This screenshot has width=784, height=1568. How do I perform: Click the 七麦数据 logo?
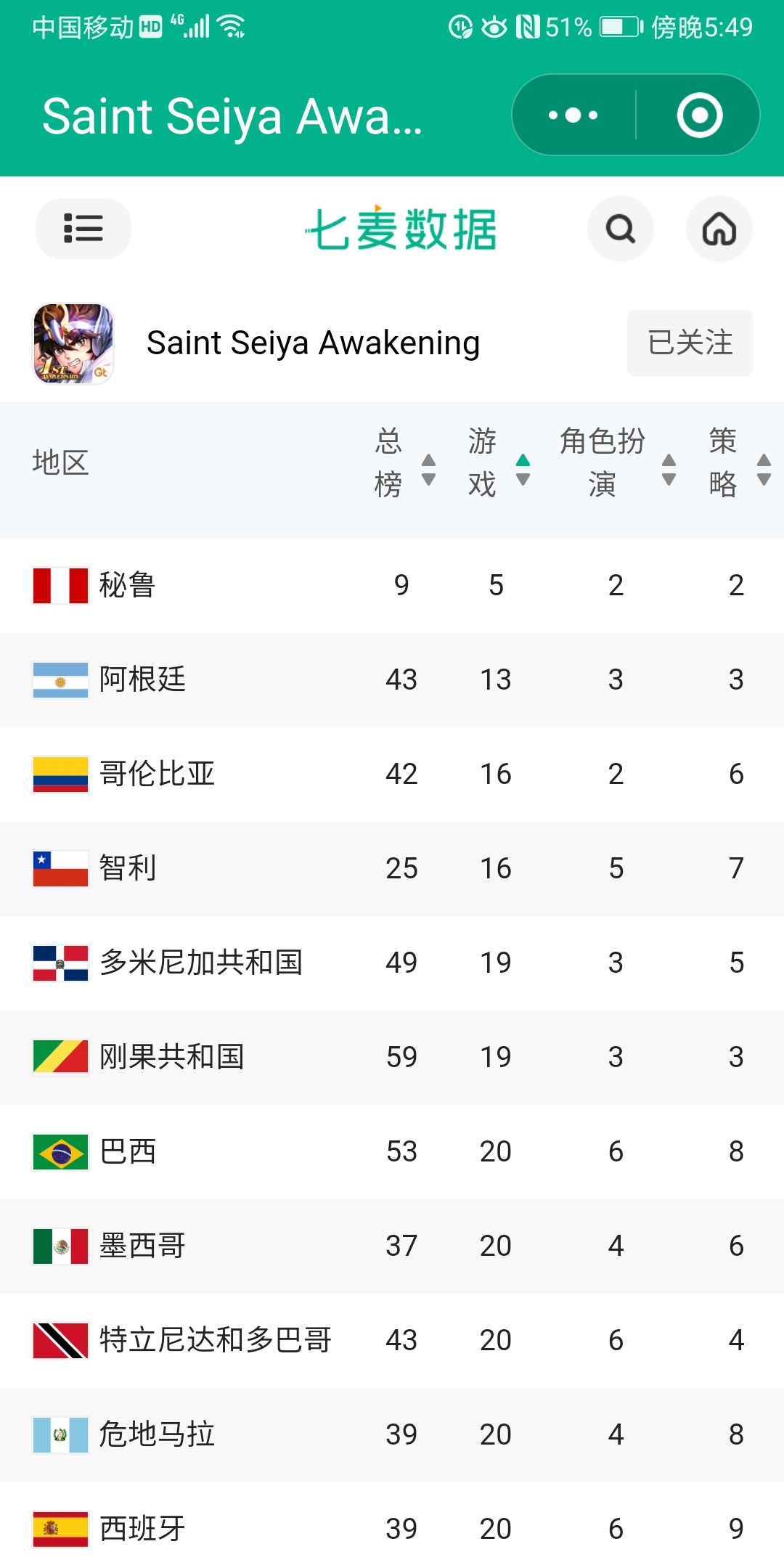401,229
